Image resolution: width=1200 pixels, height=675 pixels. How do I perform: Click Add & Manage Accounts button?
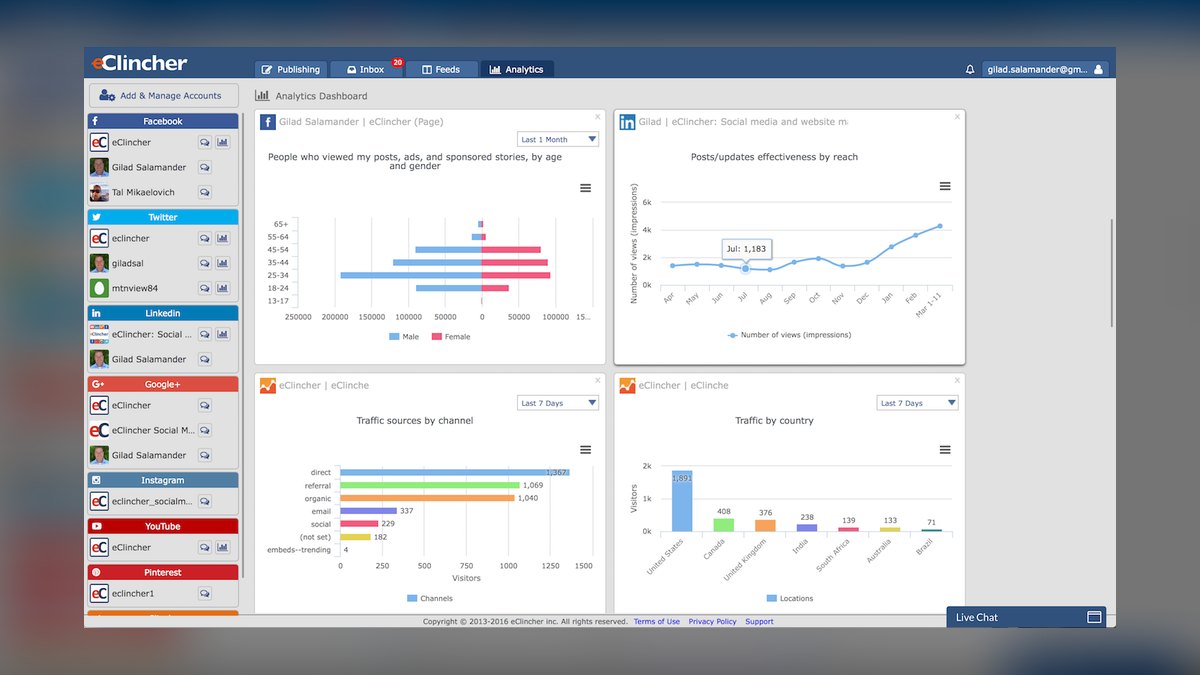[164, 95]
